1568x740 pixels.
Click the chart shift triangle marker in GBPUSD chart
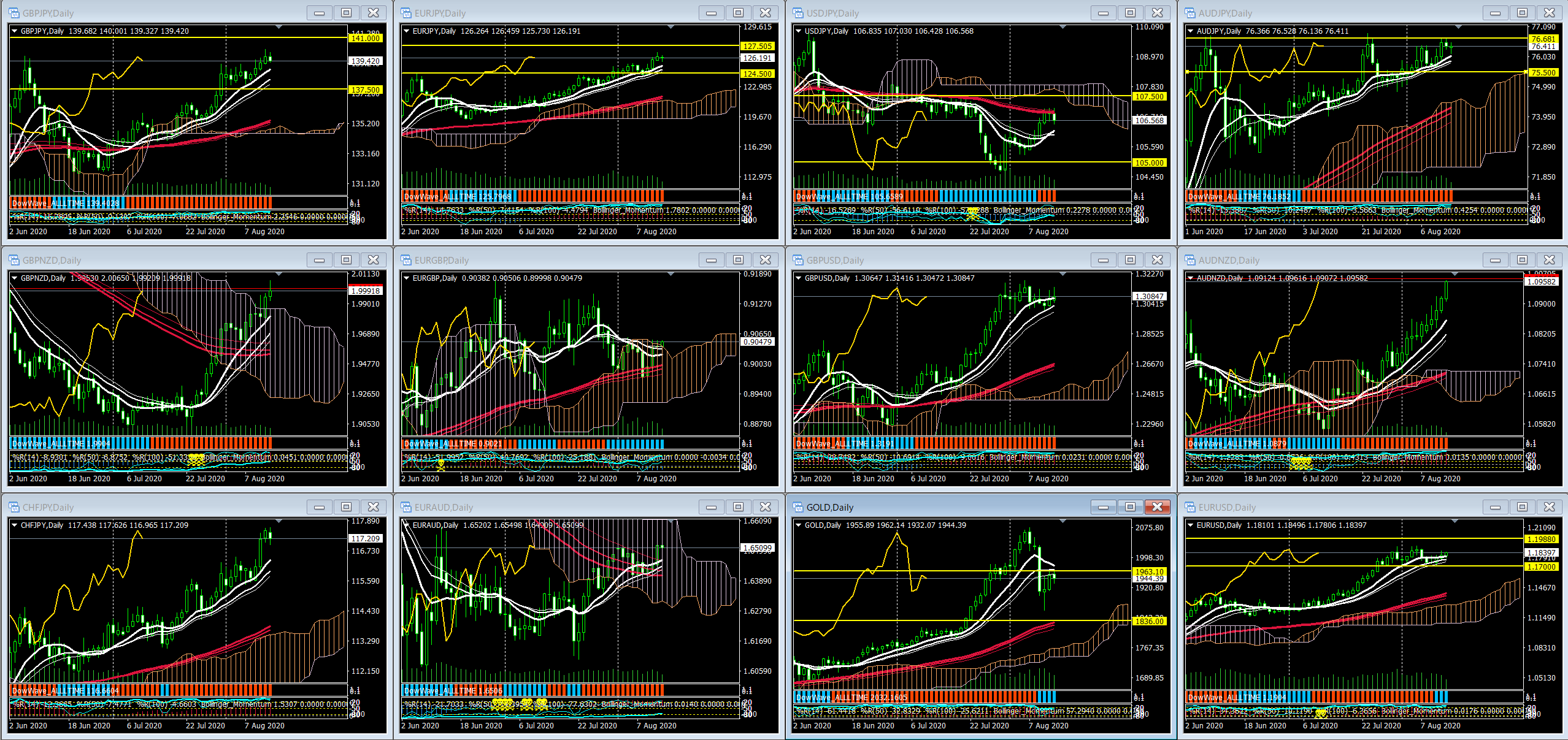(x=1063, y=274)
